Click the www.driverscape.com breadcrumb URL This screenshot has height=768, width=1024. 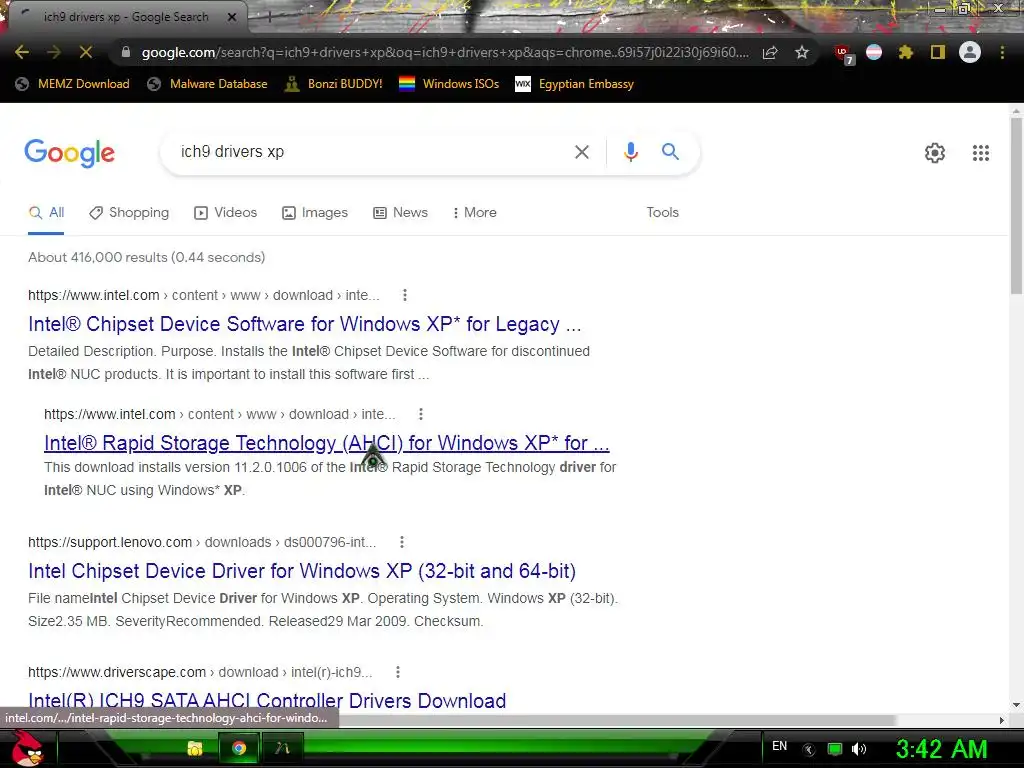click(x=200, y=672)
